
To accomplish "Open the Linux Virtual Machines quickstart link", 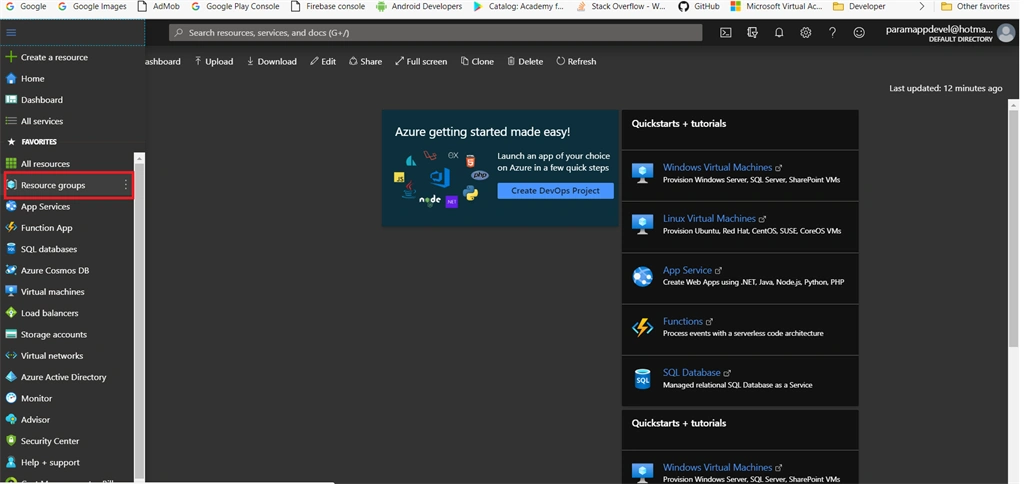I will (x=709, y=219).
